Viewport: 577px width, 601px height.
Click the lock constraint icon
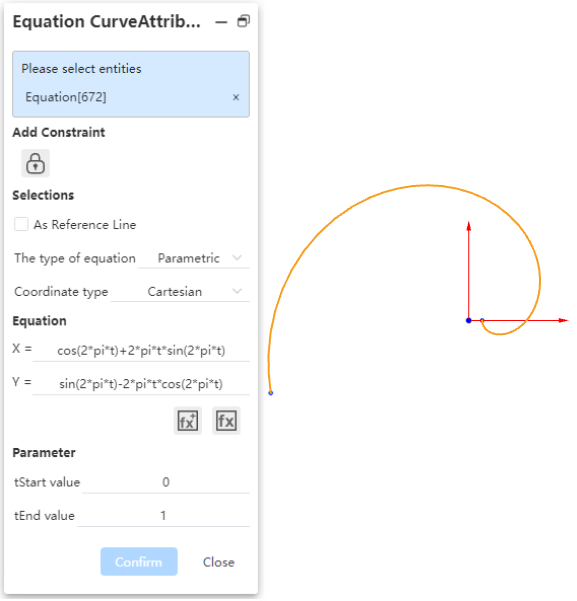pos(35,163)
